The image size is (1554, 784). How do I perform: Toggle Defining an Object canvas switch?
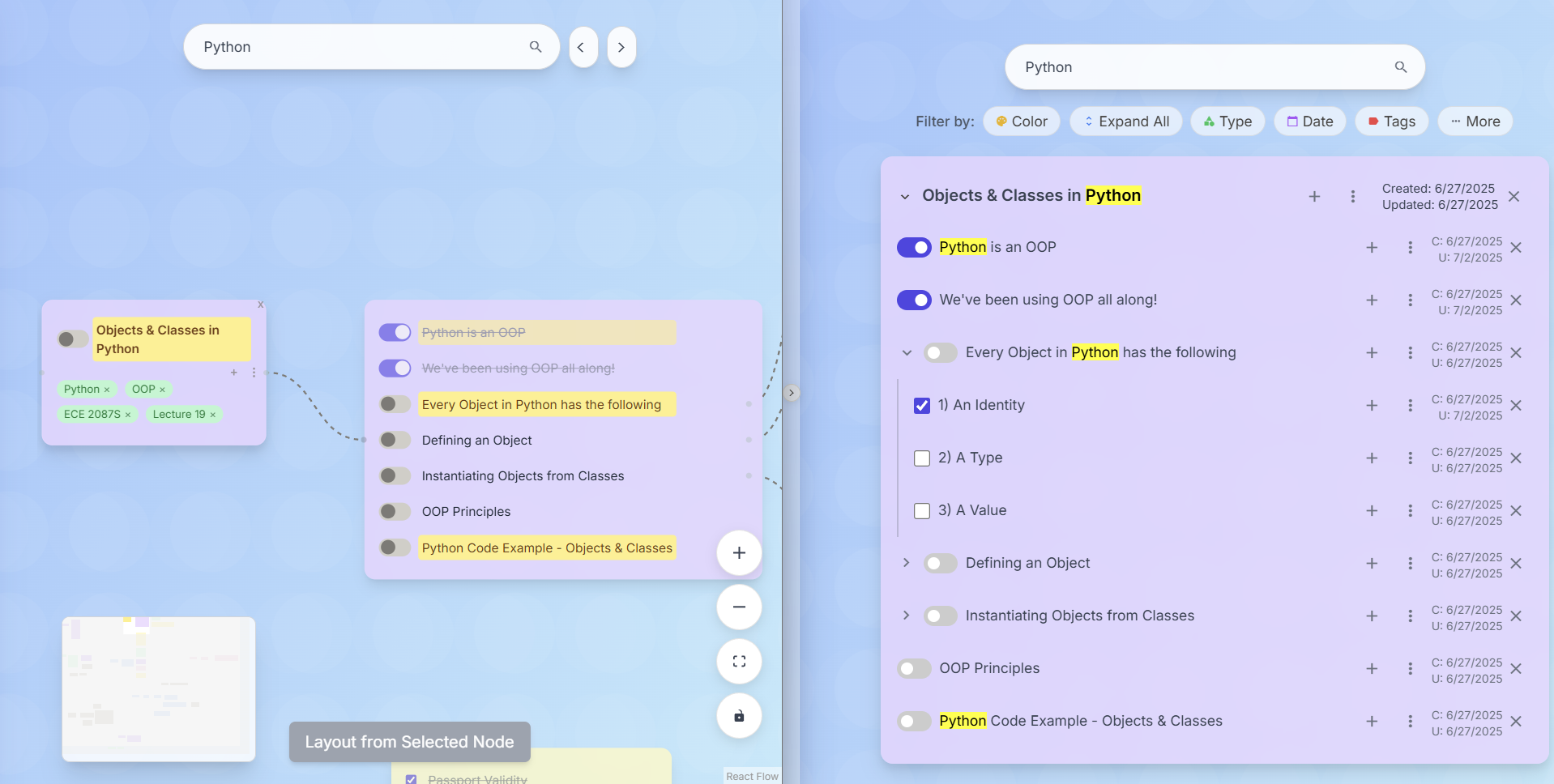click(395, 440)
